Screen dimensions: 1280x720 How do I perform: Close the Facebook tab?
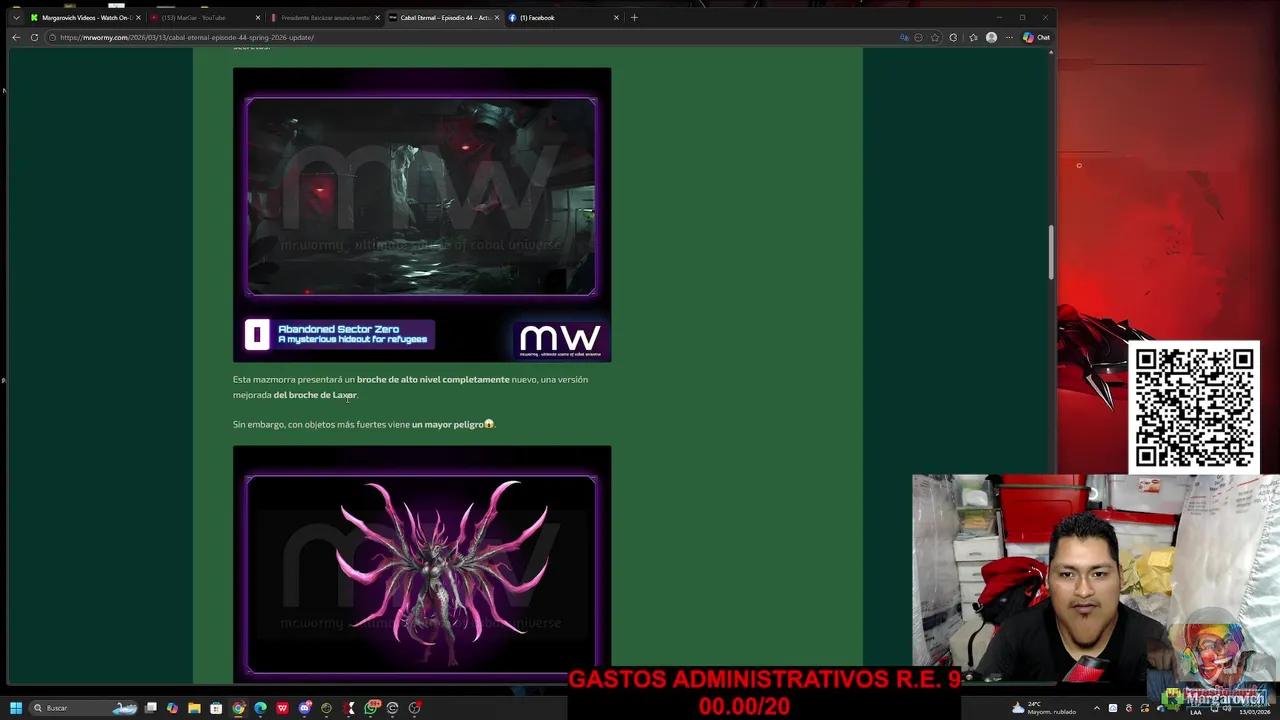click(616, 17)
